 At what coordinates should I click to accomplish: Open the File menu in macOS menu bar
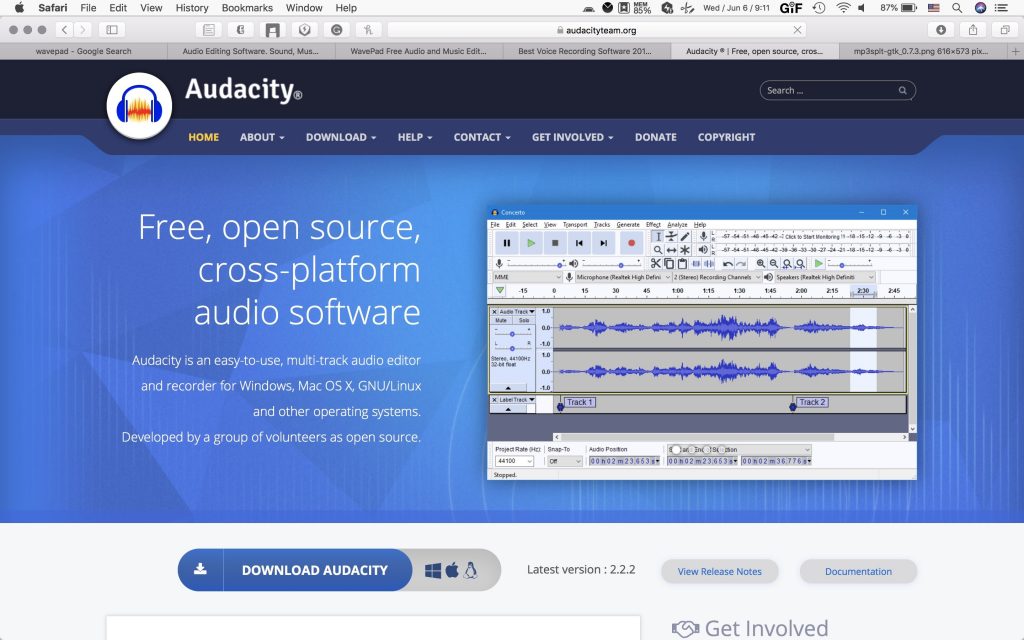[88, 8]
